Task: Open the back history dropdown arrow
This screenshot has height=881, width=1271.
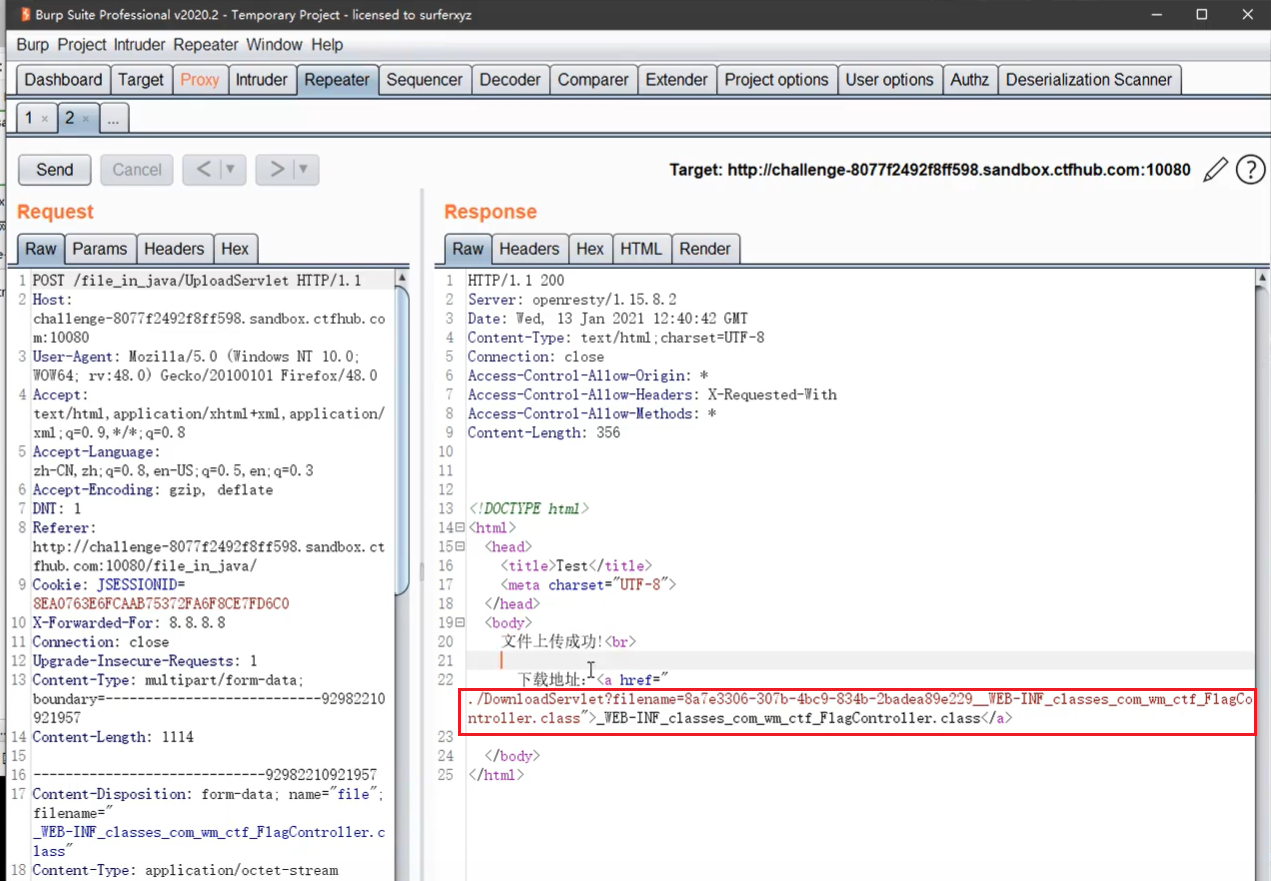Action: [232, 169]
